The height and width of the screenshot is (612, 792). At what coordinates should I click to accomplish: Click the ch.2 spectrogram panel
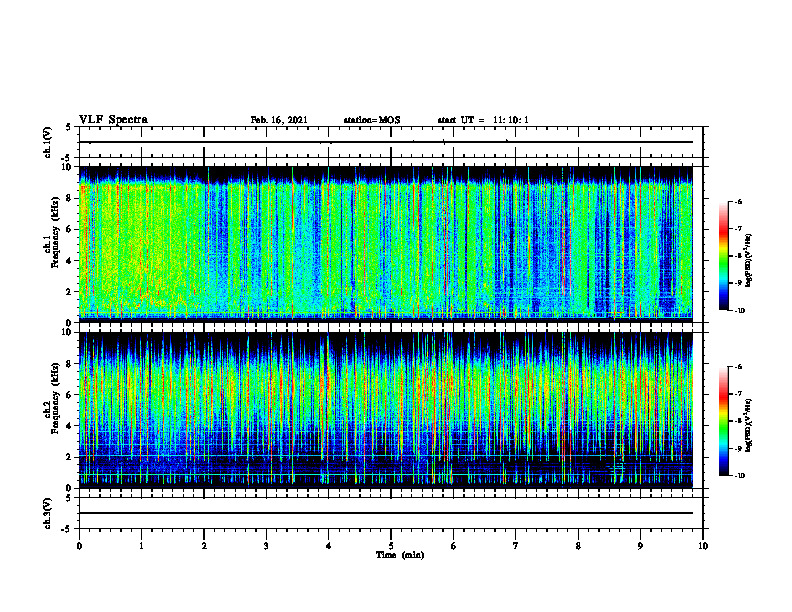pos(386,410)
